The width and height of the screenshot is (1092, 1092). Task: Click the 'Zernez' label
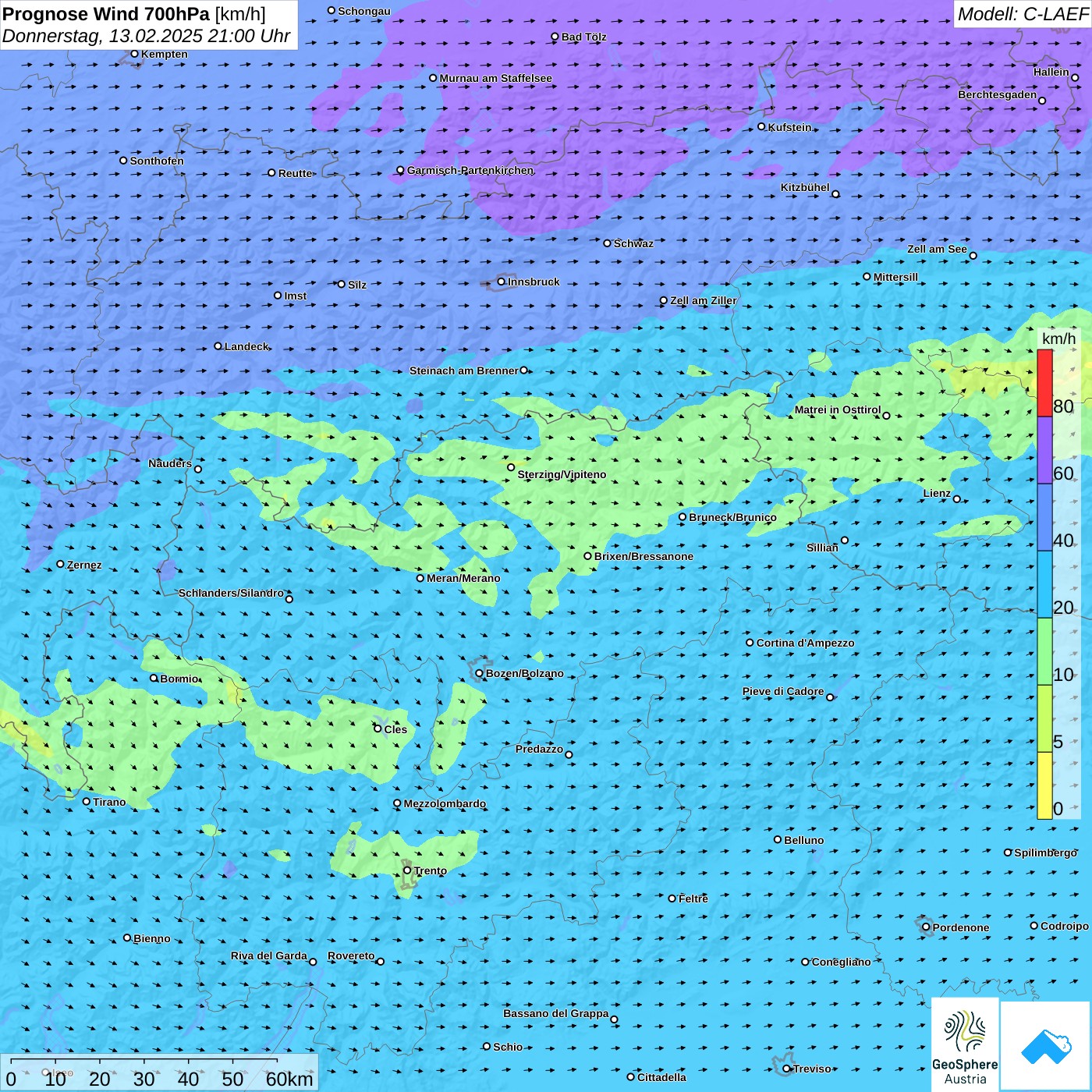[x=84, y=565]
